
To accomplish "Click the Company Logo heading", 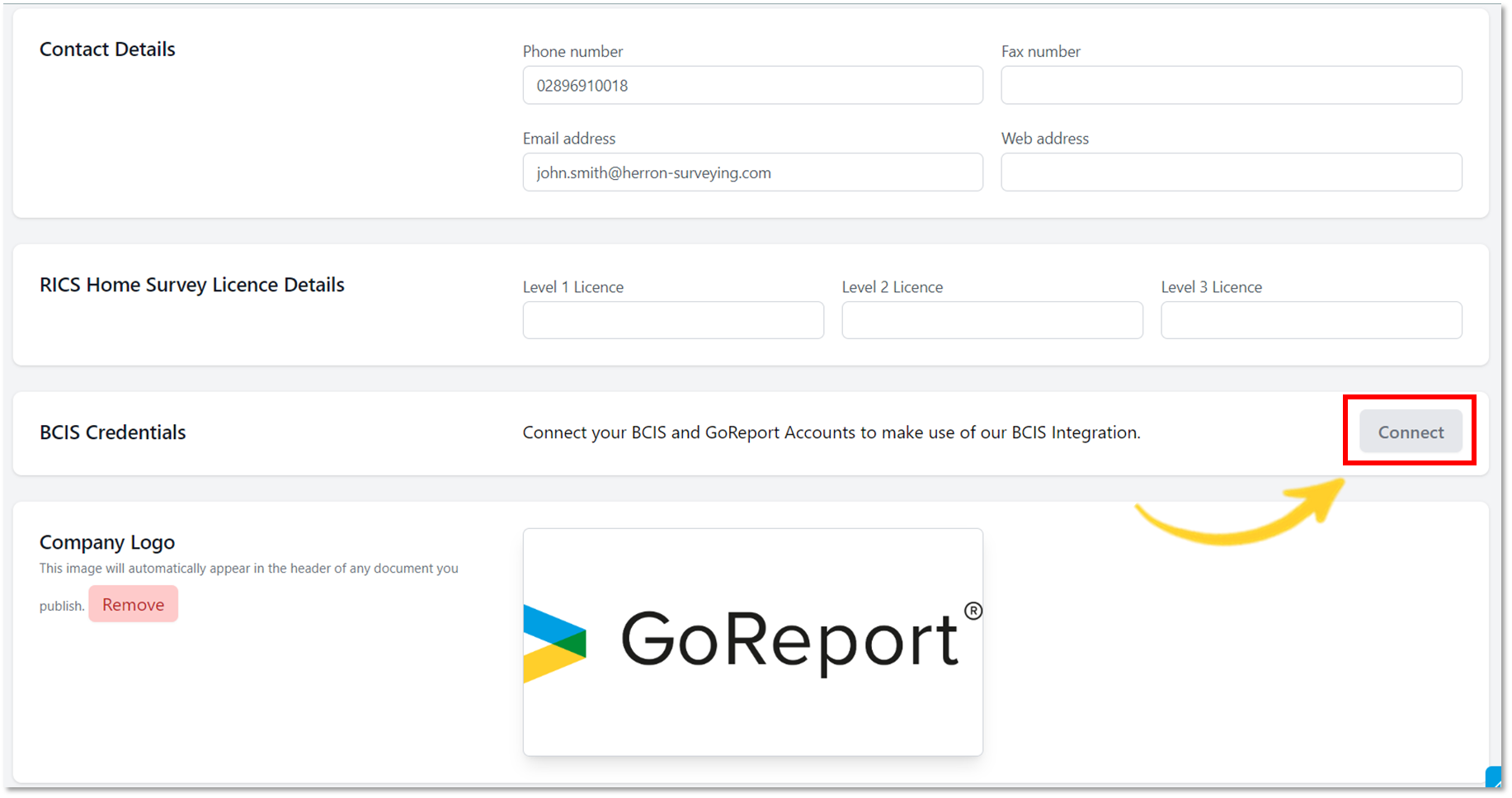I will click(x=107, y=542).
